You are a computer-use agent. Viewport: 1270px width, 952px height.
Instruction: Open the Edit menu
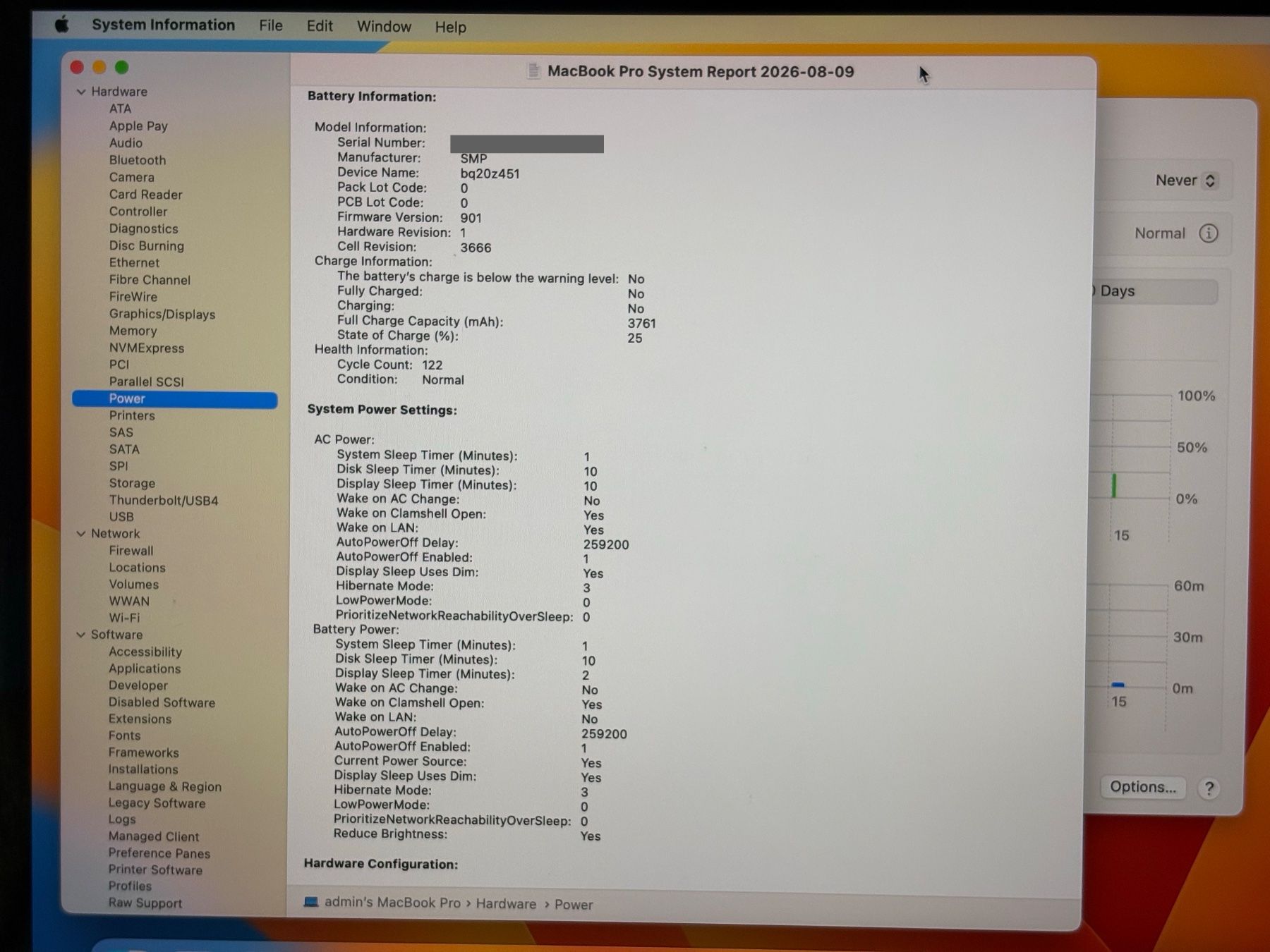point(320,26)
